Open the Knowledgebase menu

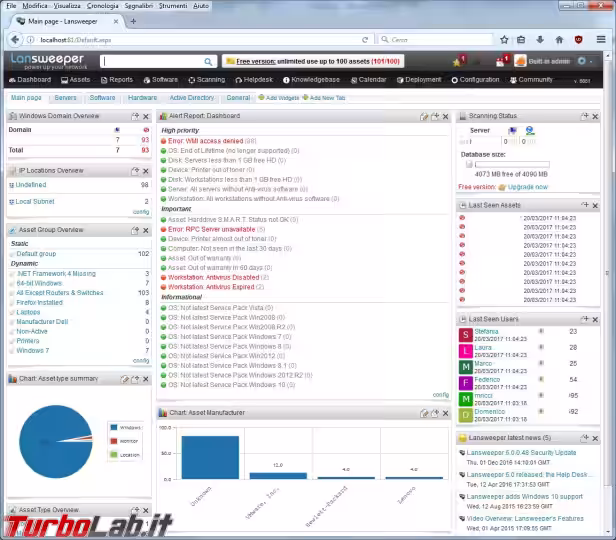click(311, 80)
